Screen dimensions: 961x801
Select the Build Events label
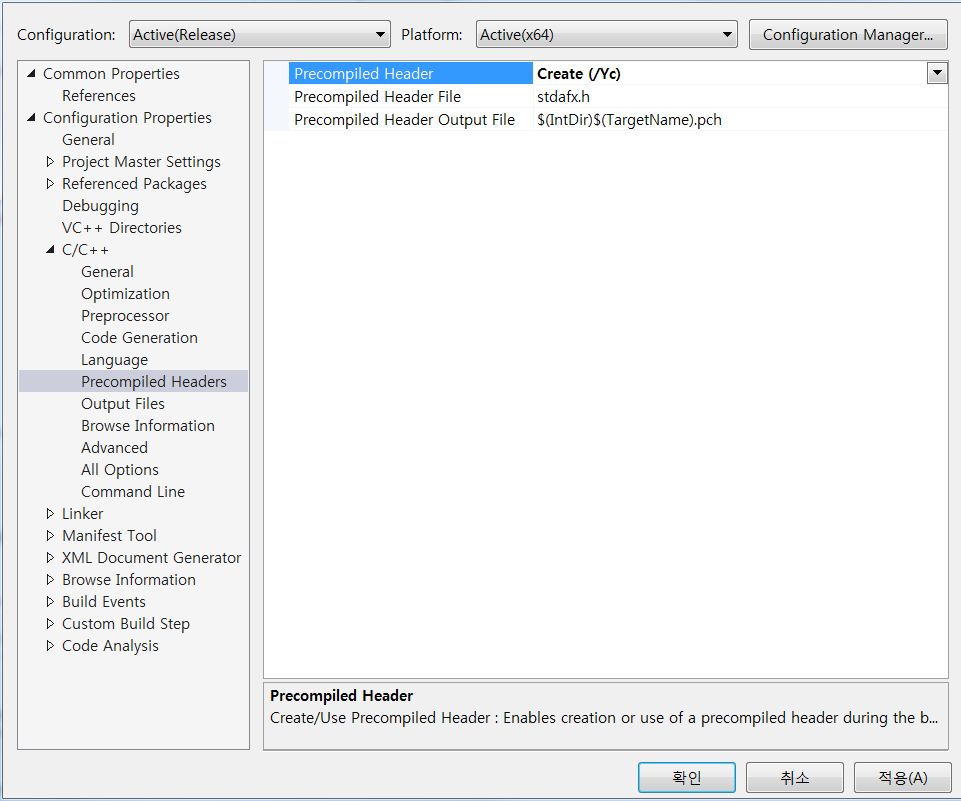pos(104,602)
